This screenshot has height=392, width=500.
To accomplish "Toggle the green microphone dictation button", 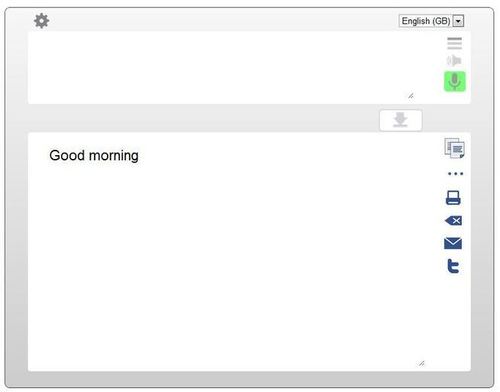I will point(455,81).
